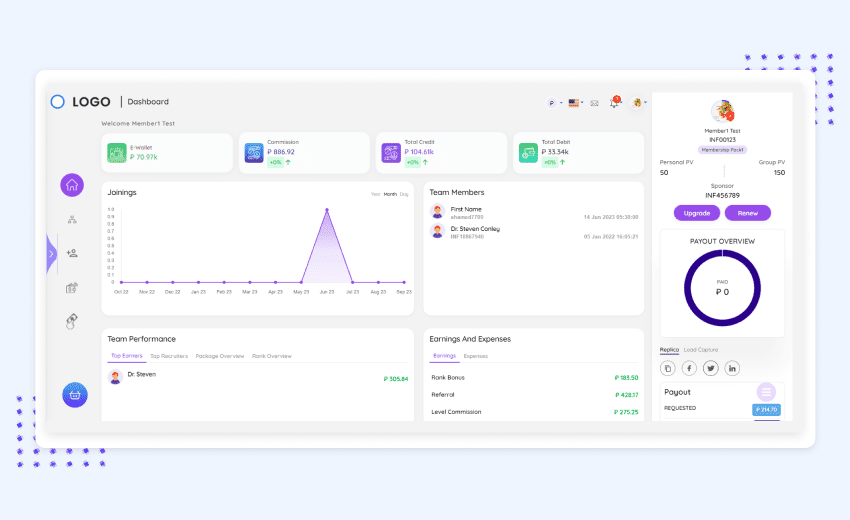Viewport: 850px width, 520px height.
Task: Click Dr. Steven avatar in Team Performance
Action: click(x=115, y=377)
